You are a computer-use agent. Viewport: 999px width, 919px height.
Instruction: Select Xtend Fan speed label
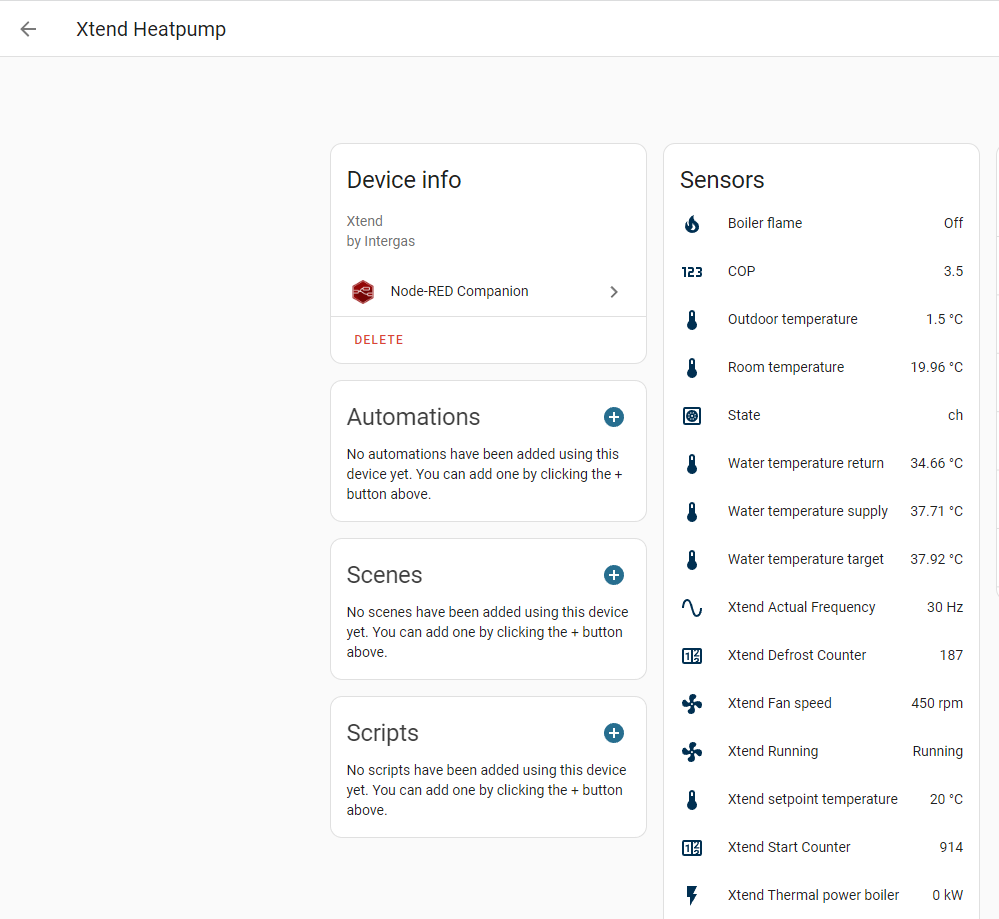[x=779, y=703]
